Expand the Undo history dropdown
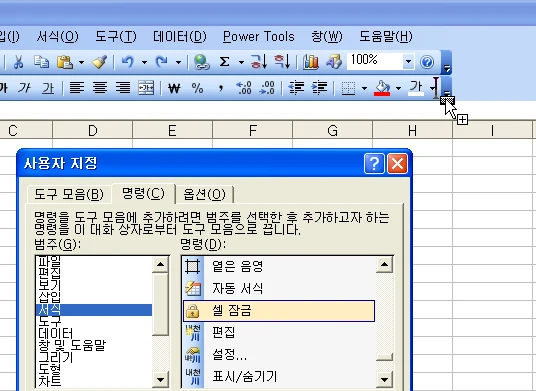Image resolution: width=536 pixels, height=391 pixels. click(144, 62)
